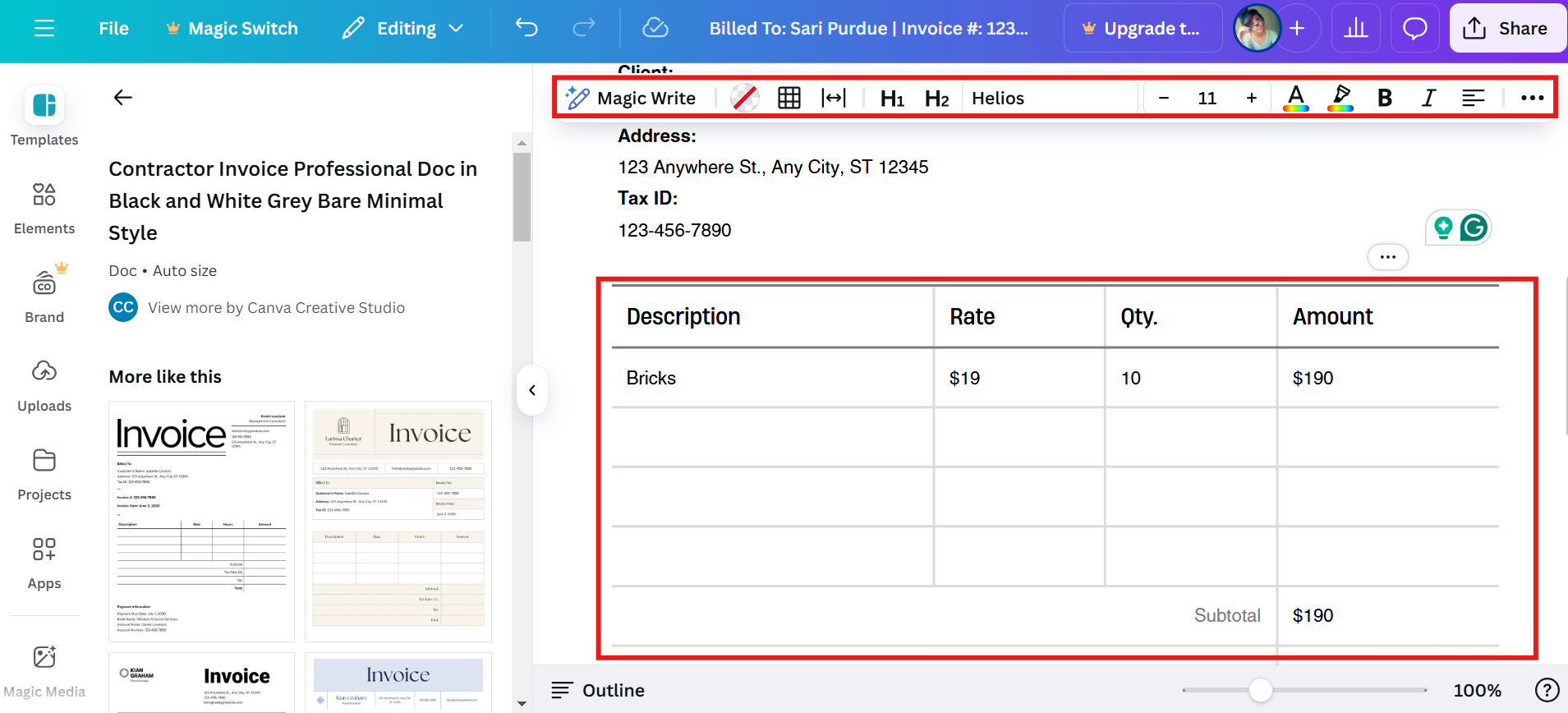Click the Share button
1568x713 pixels.
click(1507, 29)
